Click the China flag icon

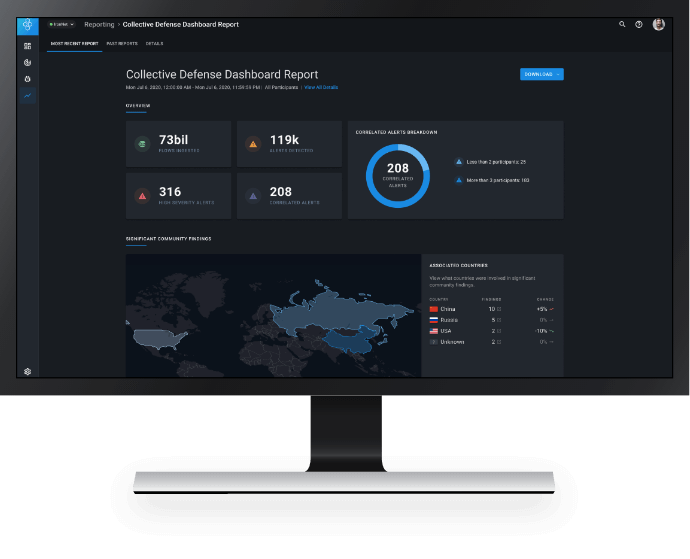[433, 309]
